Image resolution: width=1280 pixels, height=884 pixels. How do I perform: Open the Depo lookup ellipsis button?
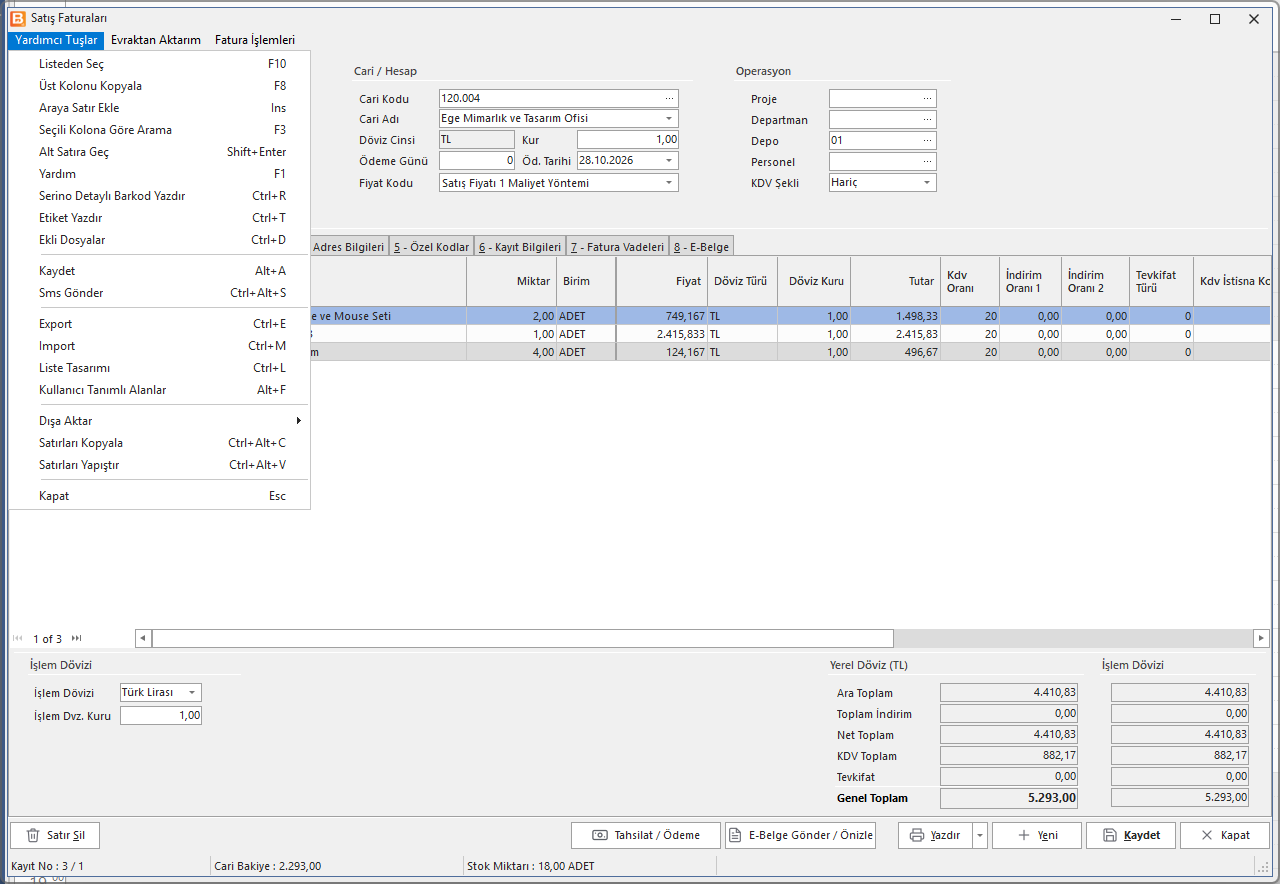click(x=928, y=140)
